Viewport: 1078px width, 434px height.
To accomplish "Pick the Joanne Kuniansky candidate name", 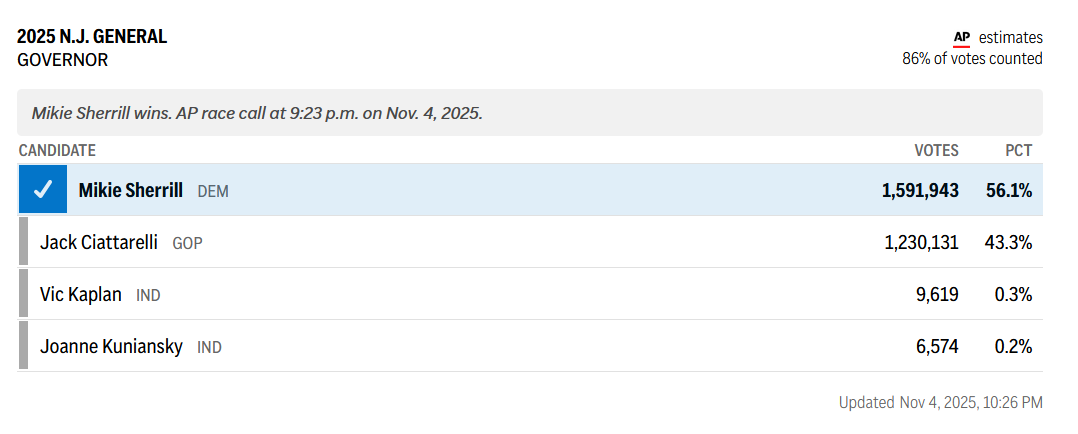I will pyautogui.click(x=111, y=347).
